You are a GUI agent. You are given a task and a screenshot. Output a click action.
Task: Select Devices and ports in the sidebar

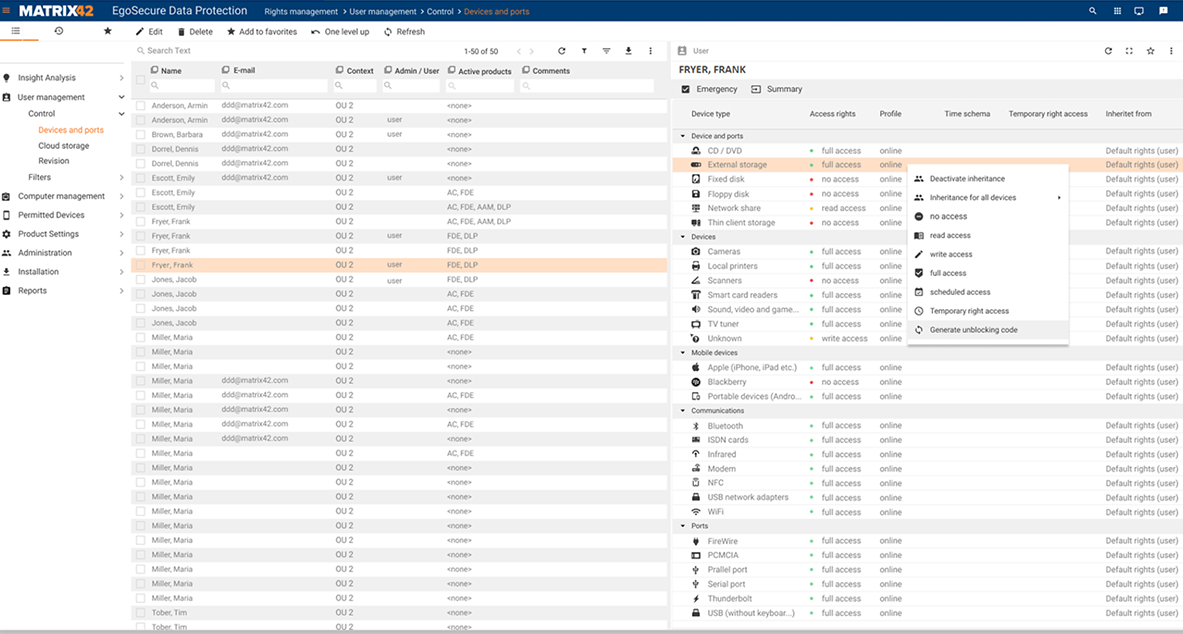pos(70,129)
